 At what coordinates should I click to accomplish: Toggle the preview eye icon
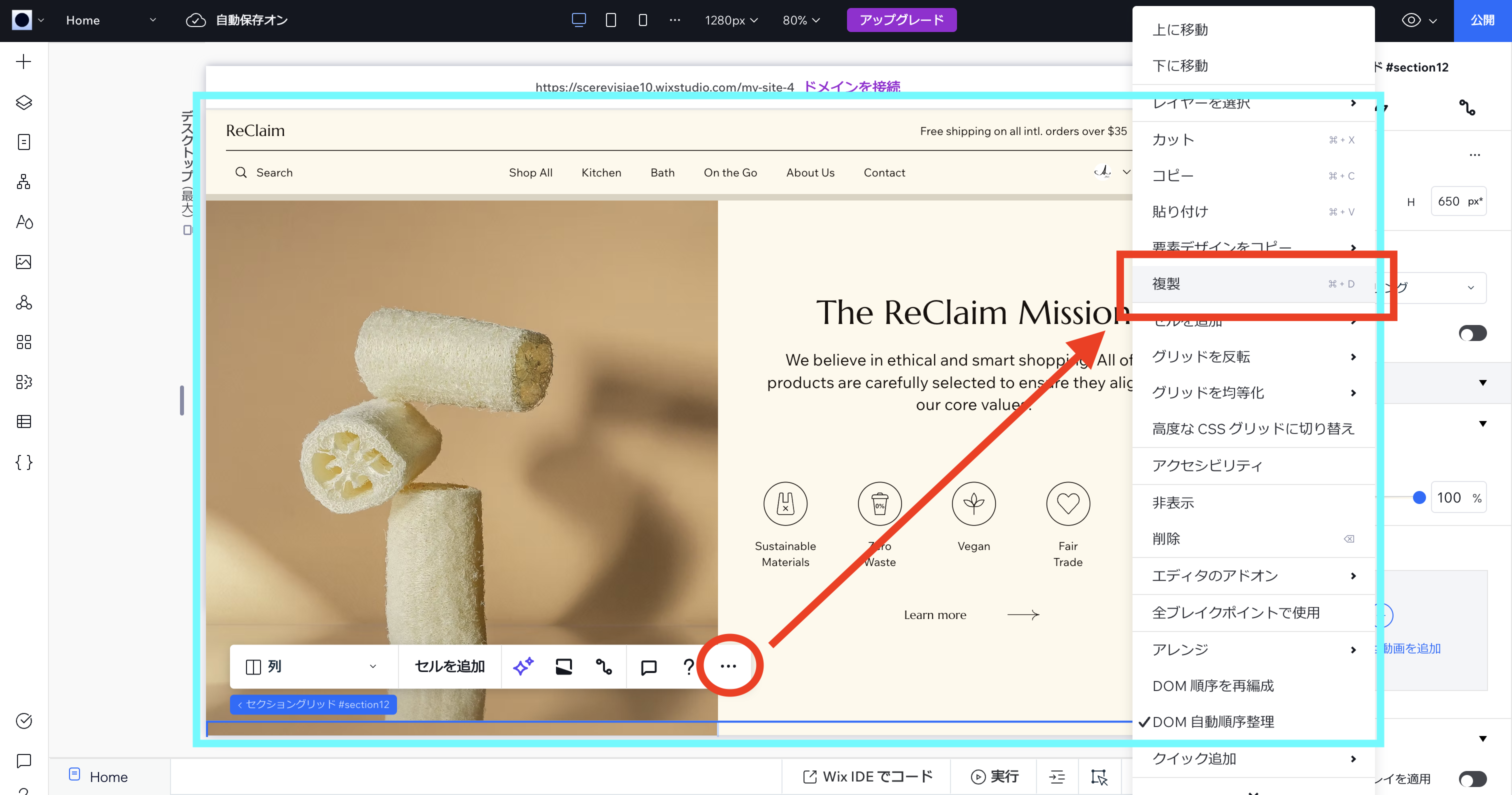pos(1411,20)
